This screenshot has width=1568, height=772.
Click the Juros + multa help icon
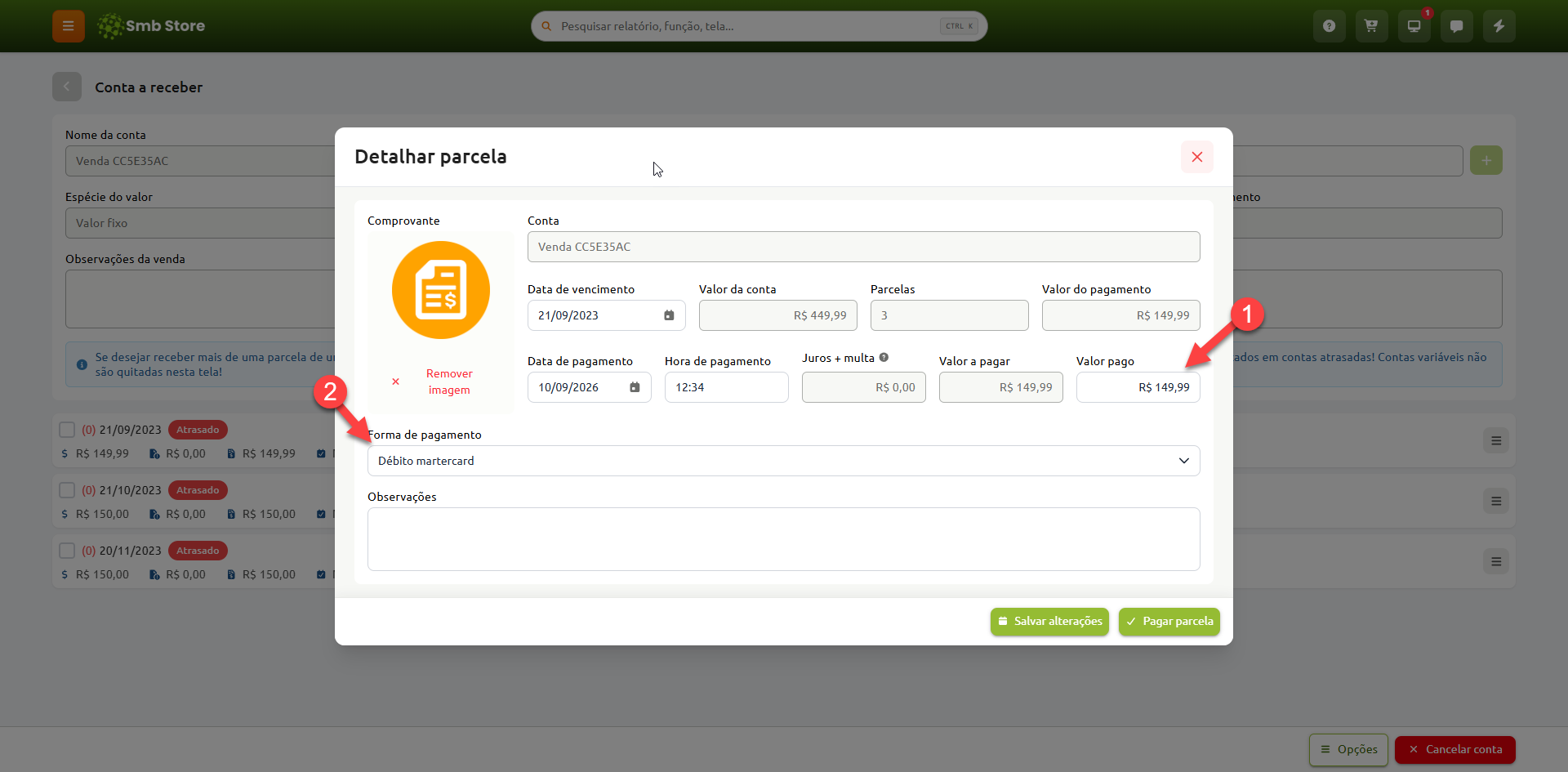[884, 358]
